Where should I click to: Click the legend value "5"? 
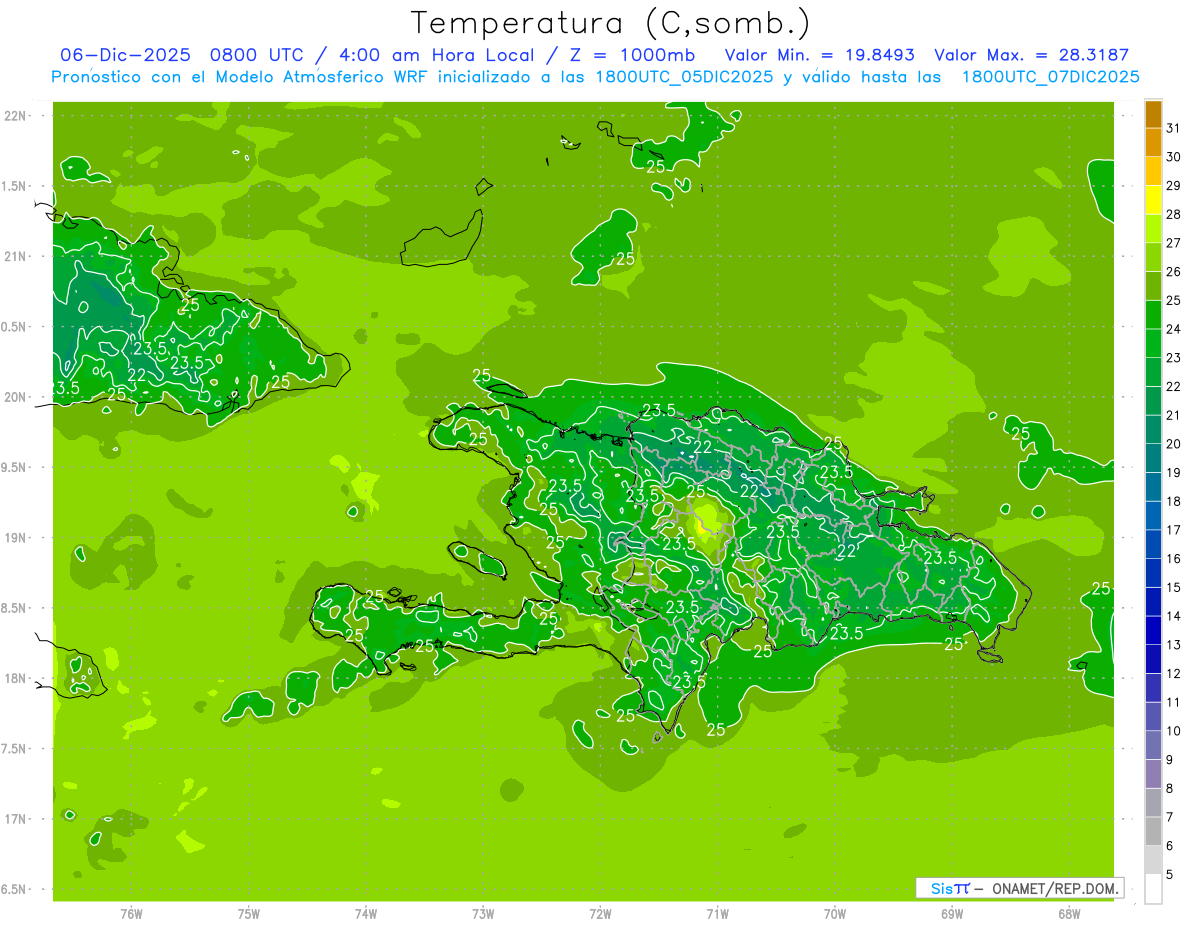(1170, 875)
